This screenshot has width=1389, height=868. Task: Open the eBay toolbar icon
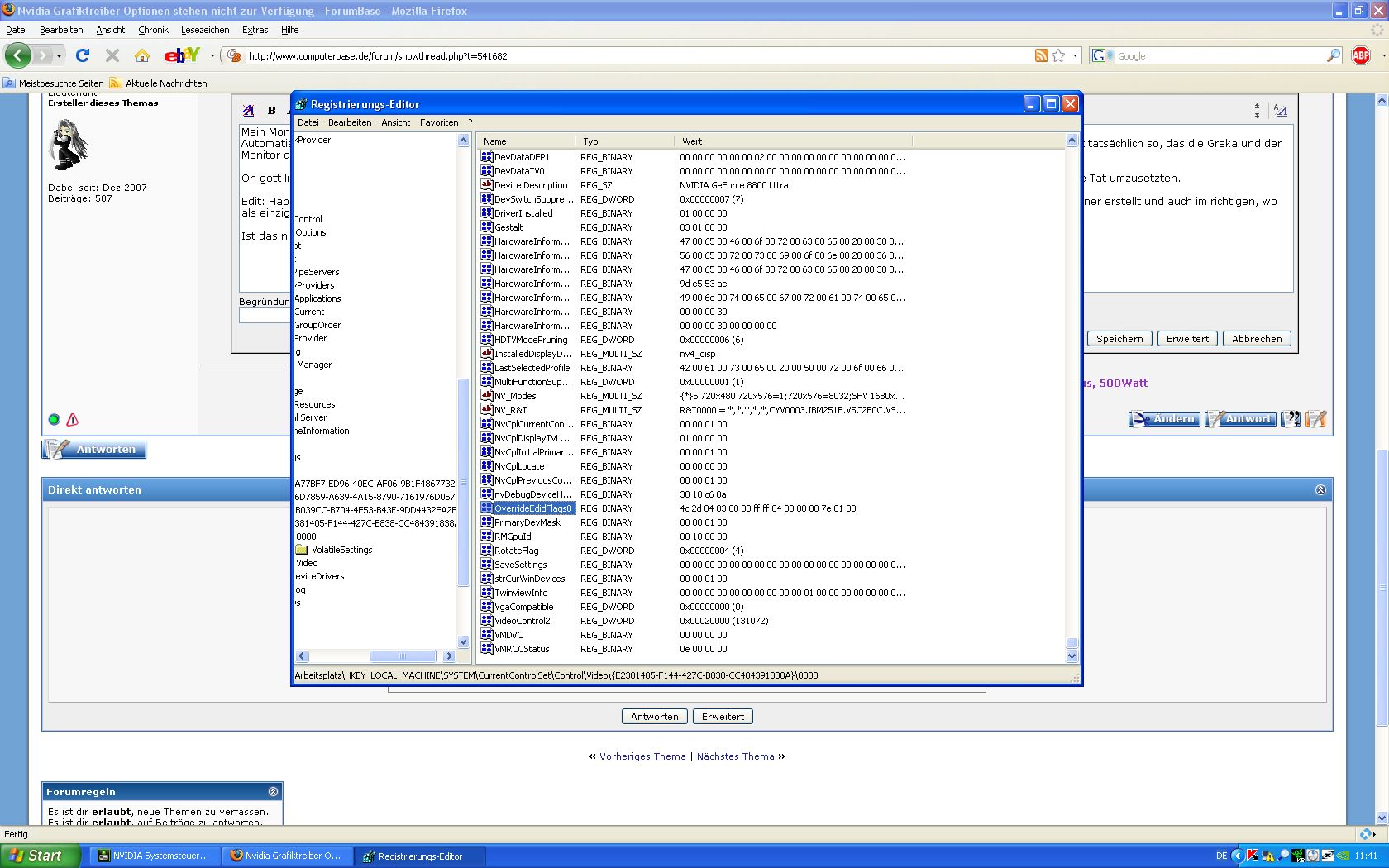(x=182, y=55)
